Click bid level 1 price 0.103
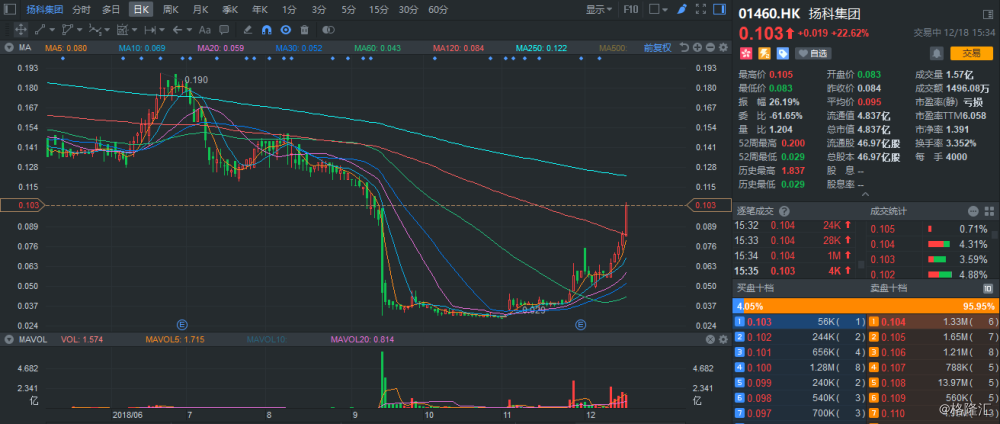The height and width of the screenshot is (424, 1000). coord(758,323)
